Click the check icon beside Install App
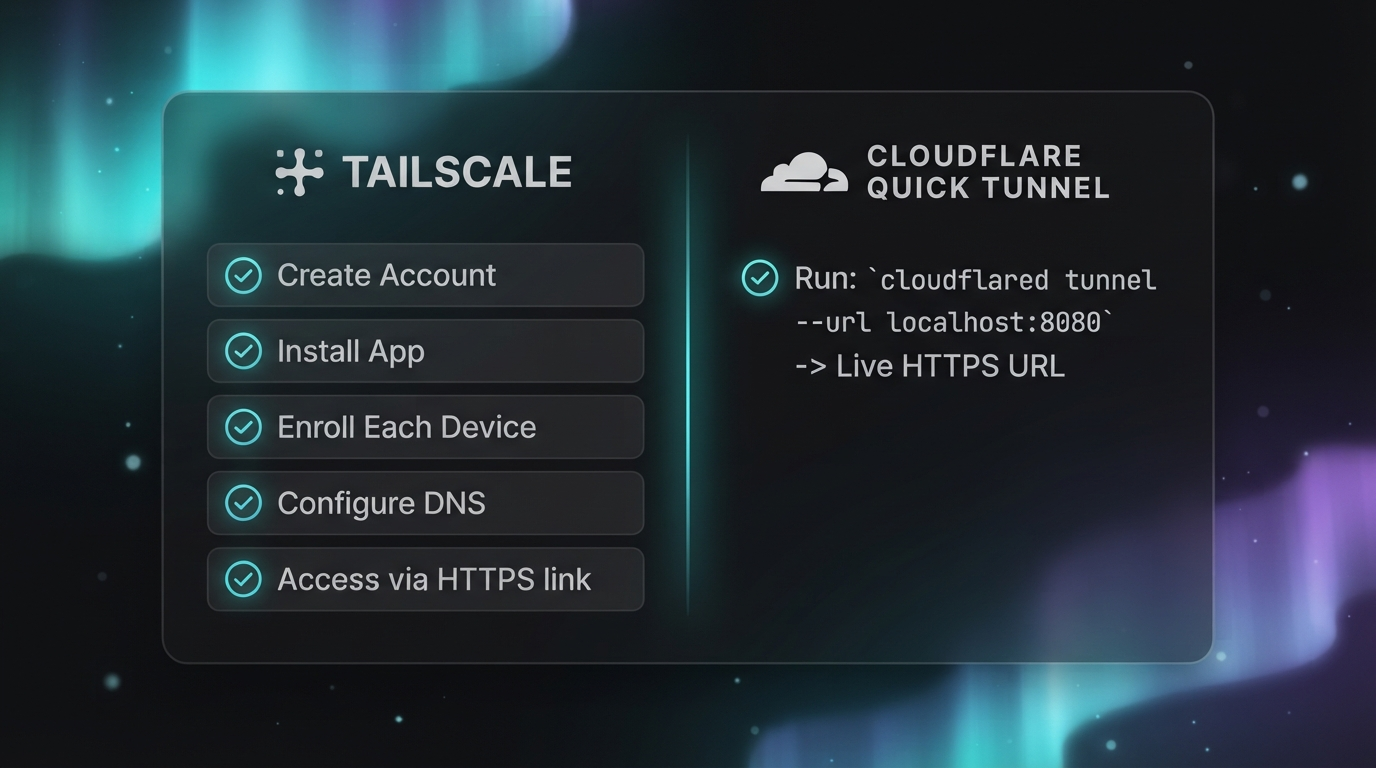This screenshot has height=768, width=1376. (x=243, y=351)
